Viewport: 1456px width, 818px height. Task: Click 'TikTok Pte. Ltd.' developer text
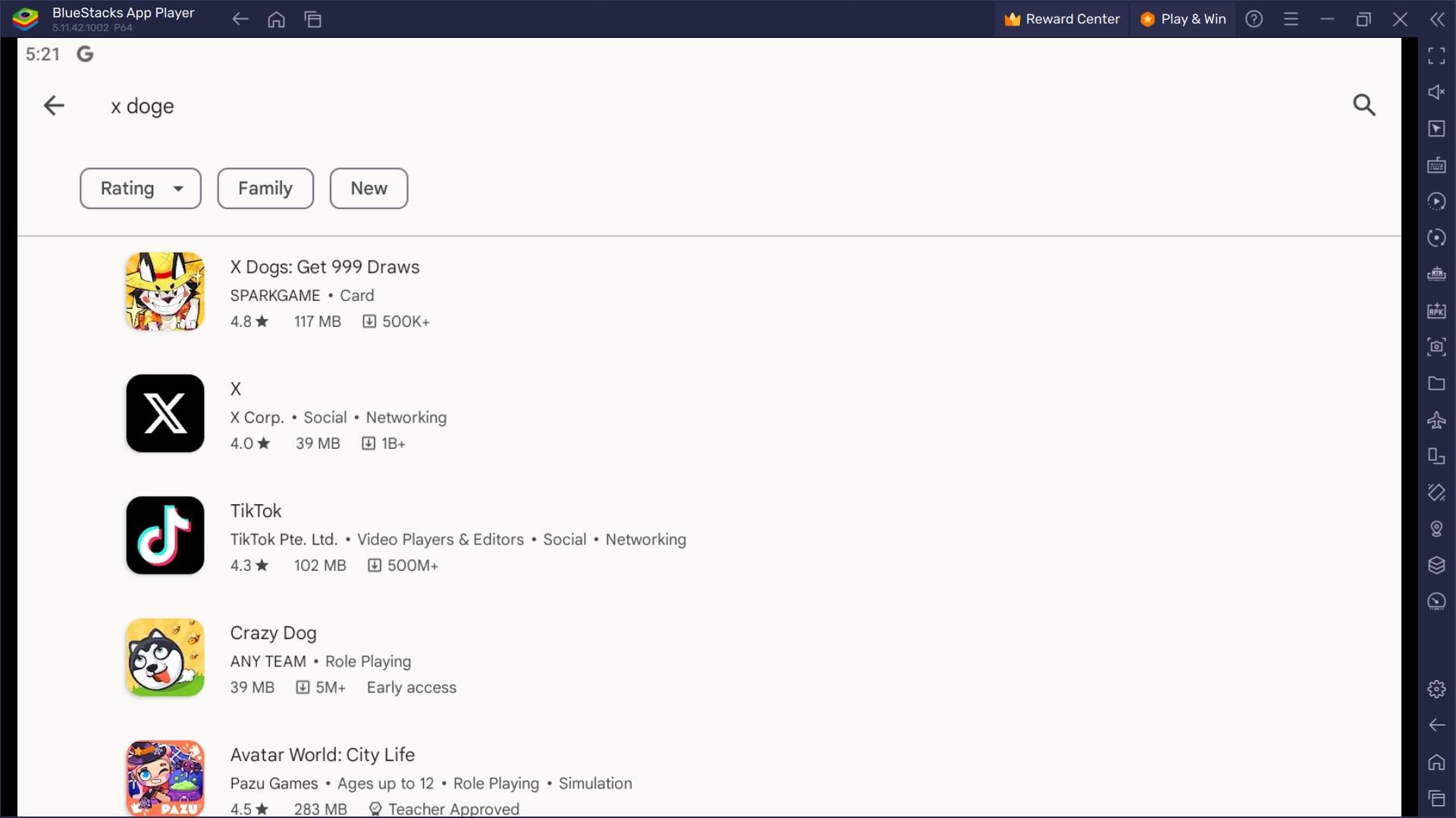284,540
